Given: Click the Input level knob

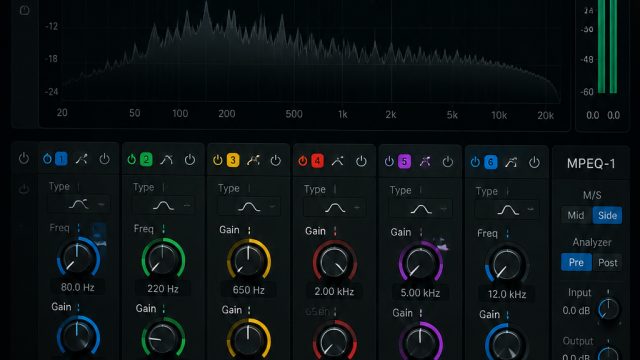Looking at the screenshot, I should (608, 308).
